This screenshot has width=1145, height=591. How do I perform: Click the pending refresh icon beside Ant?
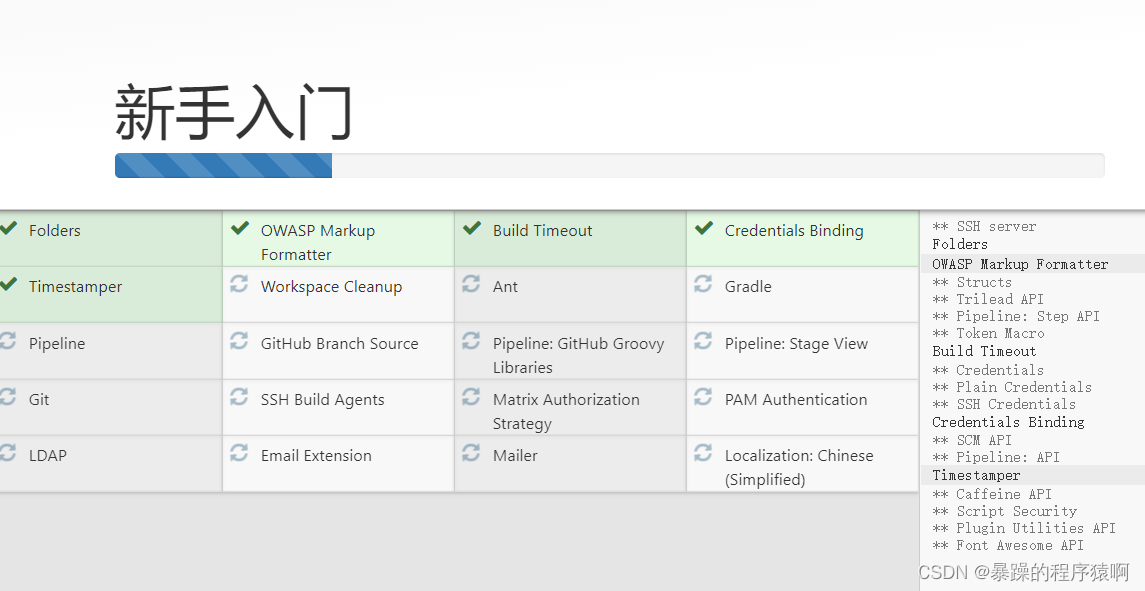(x=471, y=283)
